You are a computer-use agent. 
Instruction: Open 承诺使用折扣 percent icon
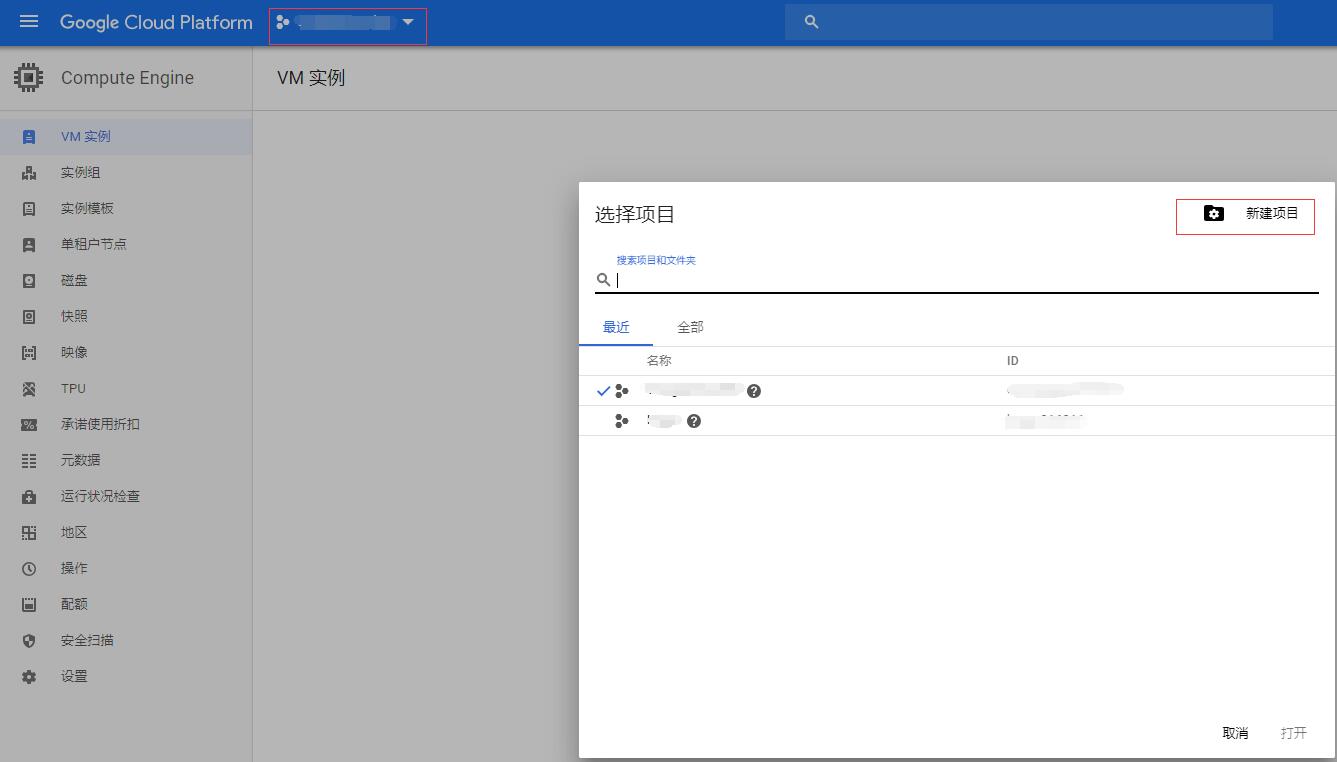[29, 425]
